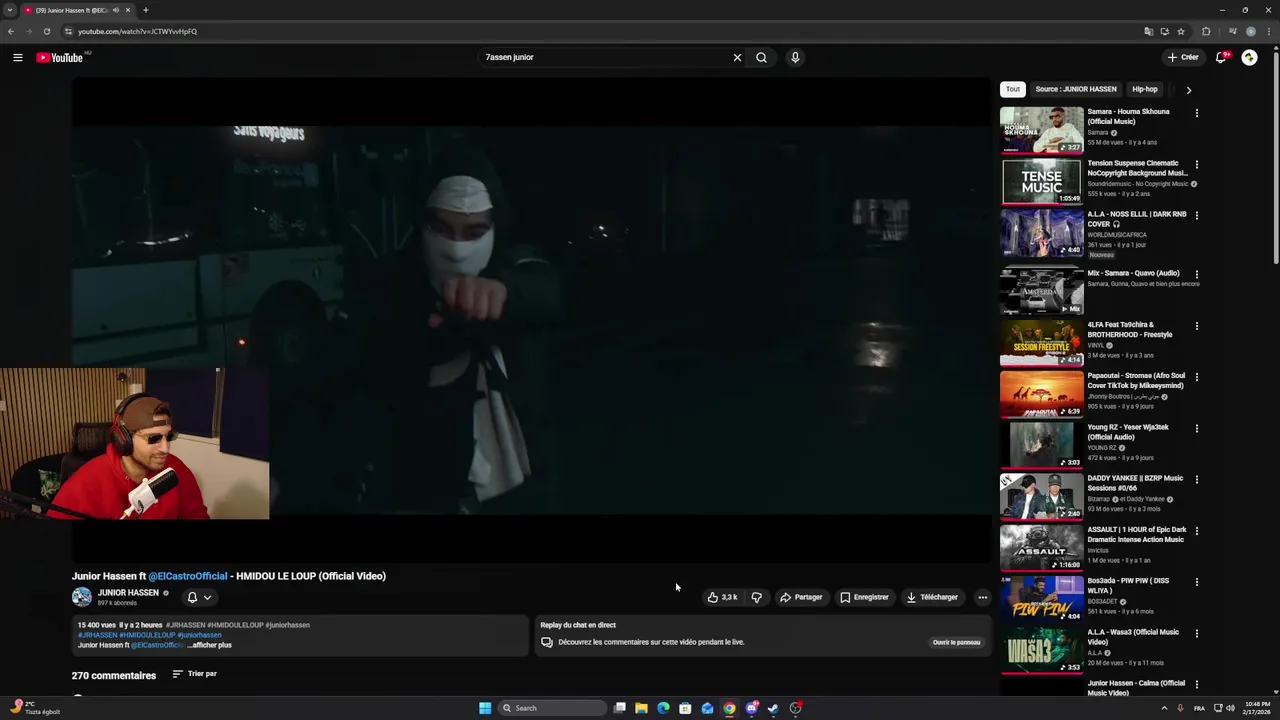Screen dimensions: 1280x720
Task: Open the JUNIOR HASSEN channel avatar
Action: tap(81, 597)
